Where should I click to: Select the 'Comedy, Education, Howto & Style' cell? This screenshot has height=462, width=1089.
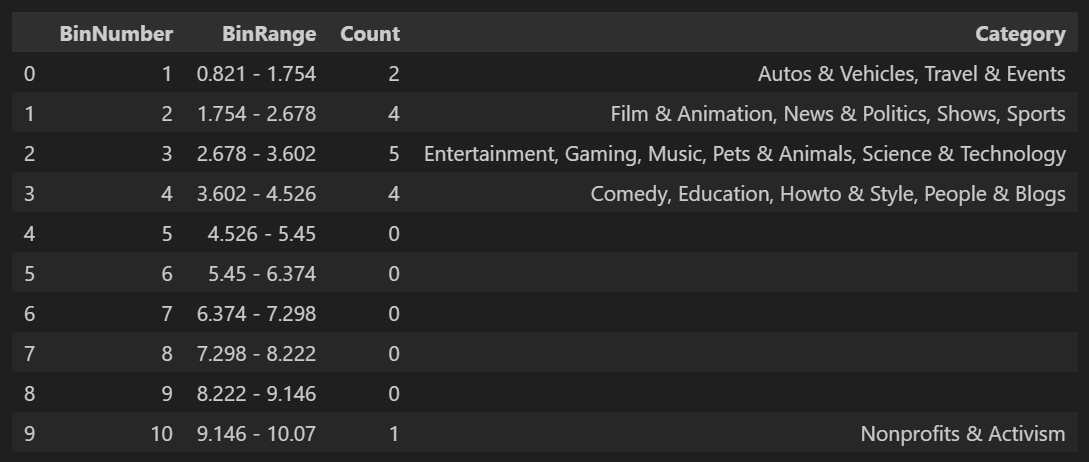(828, 194)
